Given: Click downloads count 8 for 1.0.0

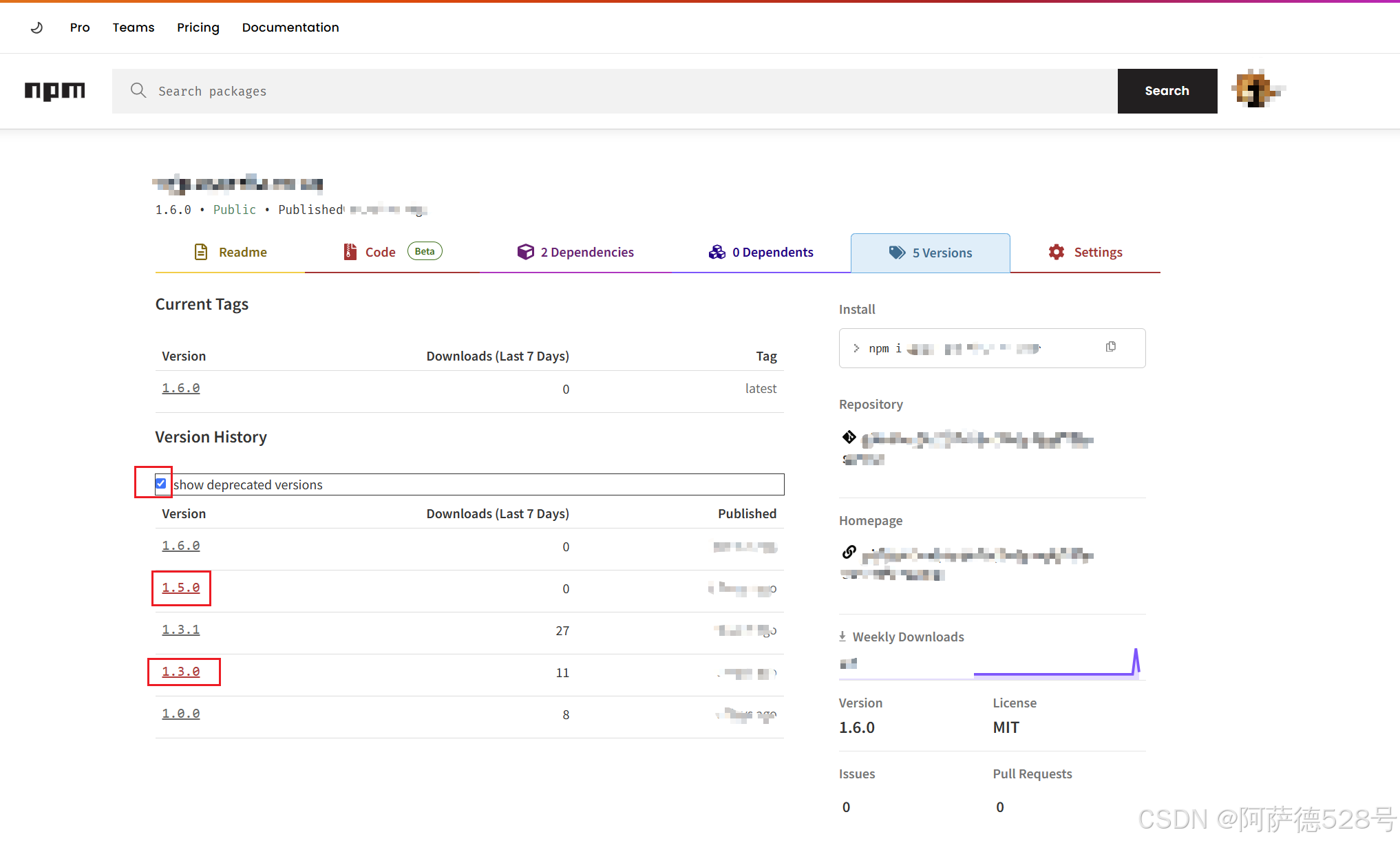Looking at the screenshot, I should pos(566,715).
